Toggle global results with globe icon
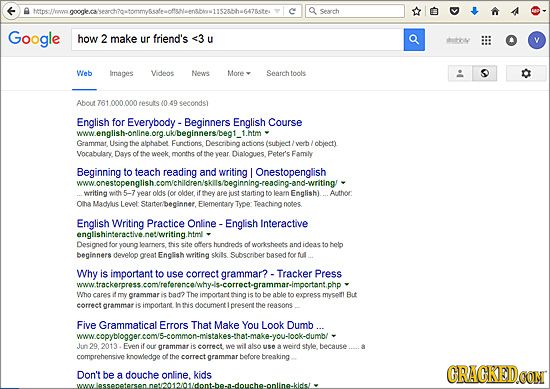 [485, 73]
